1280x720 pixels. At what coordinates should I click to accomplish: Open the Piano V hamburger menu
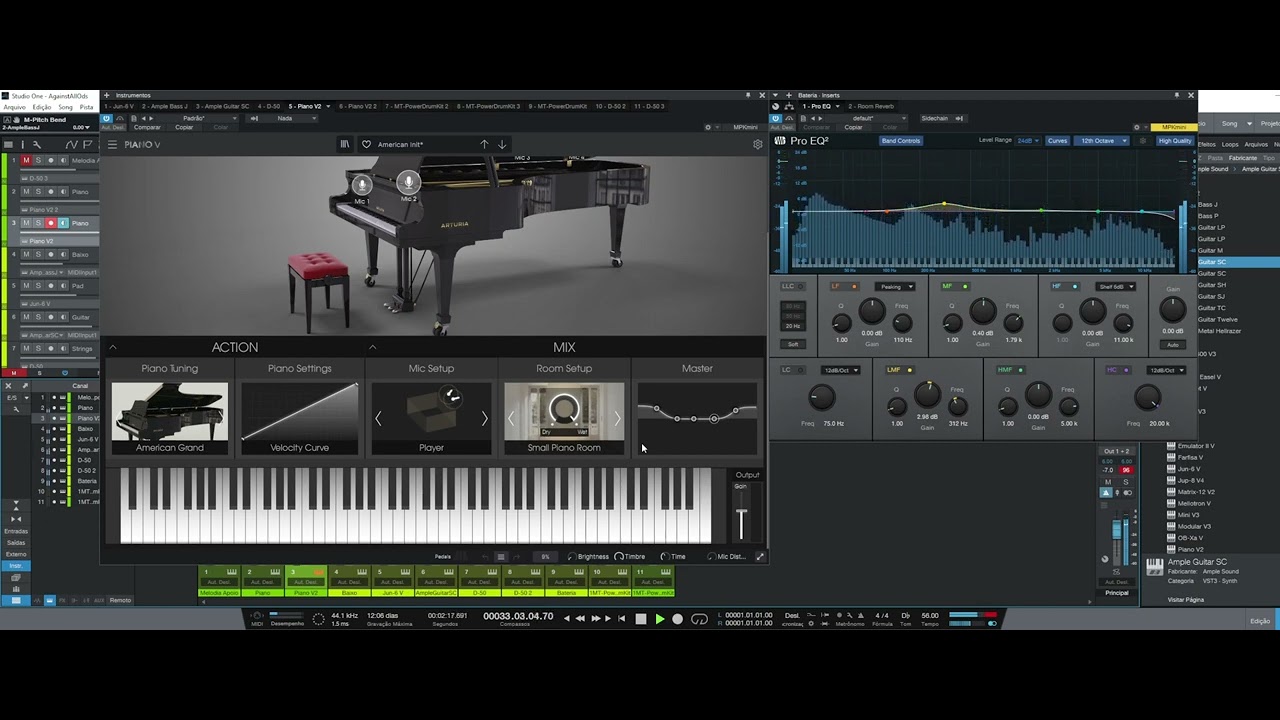click(112, 145)
